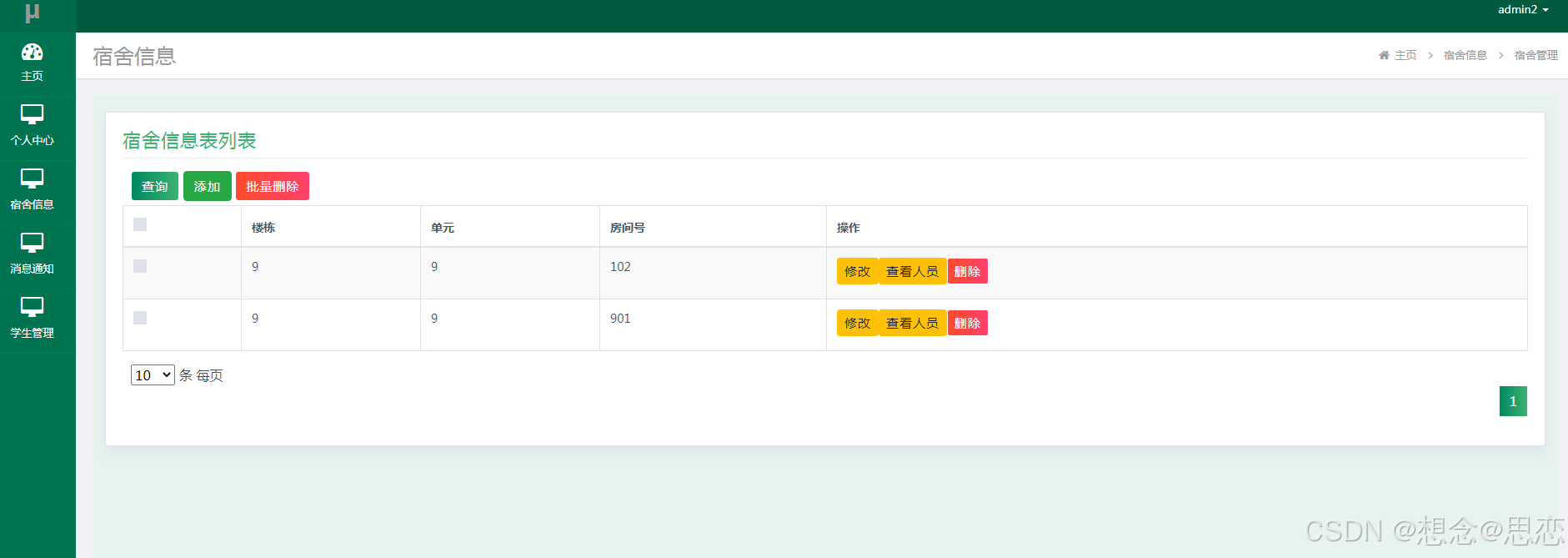Check the checkbox for room 901 row
This screenshot has width=1568, height=558.
pyautogui.click(x=140, y=318)
